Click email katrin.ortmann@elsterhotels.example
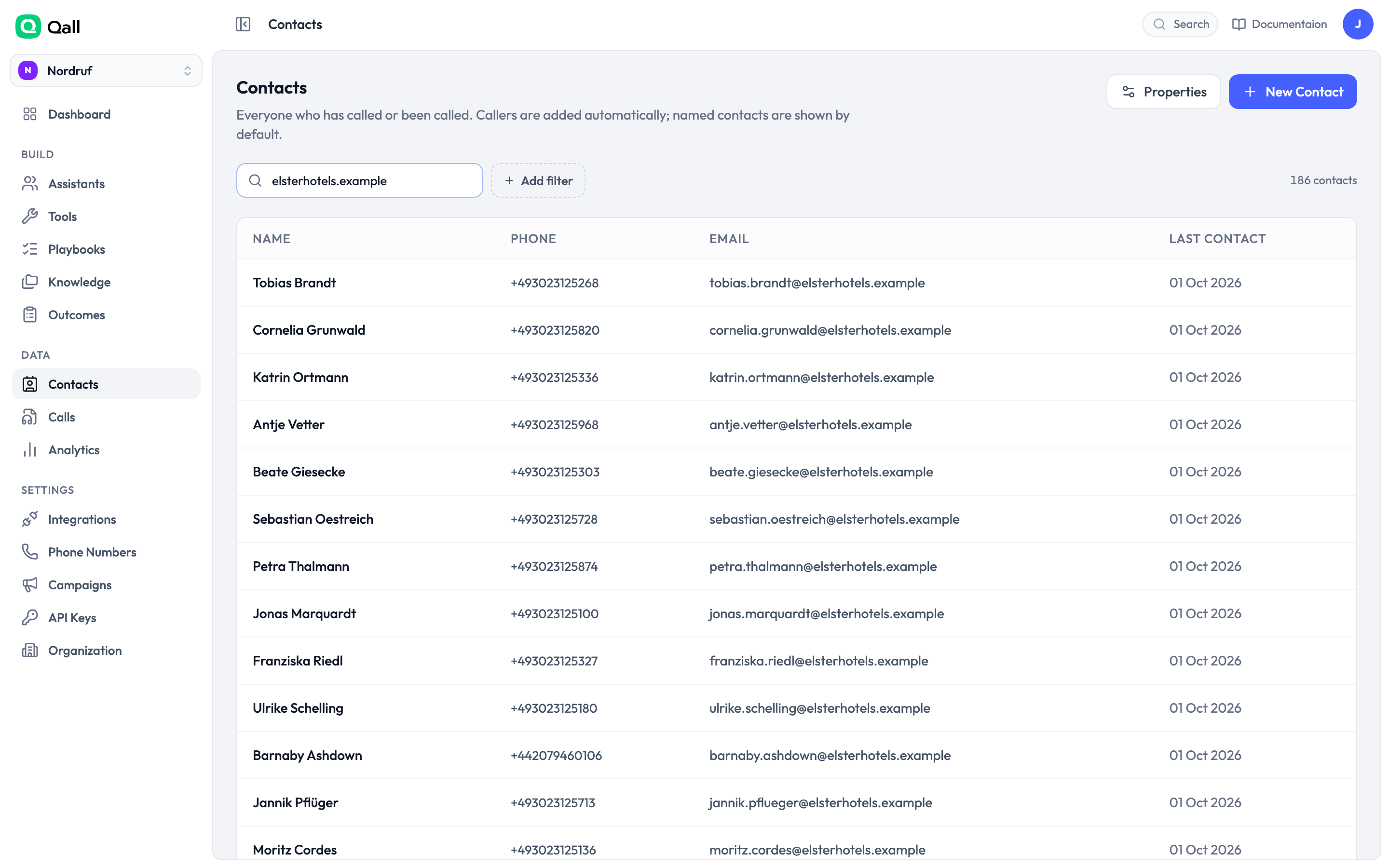This screenshot has height=868, width=1389. pyautogui.click(x=821, y=377)
